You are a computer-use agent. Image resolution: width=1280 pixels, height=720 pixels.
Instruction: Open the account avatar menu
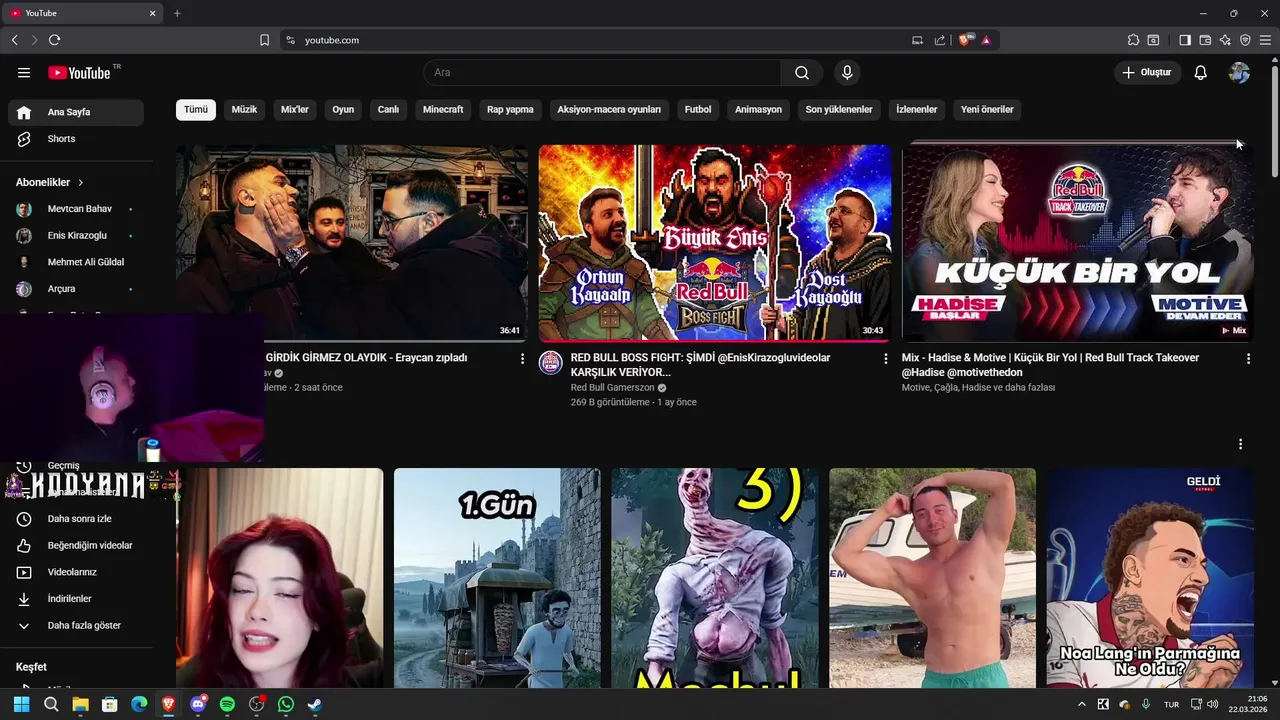[x=1239, y=73]
